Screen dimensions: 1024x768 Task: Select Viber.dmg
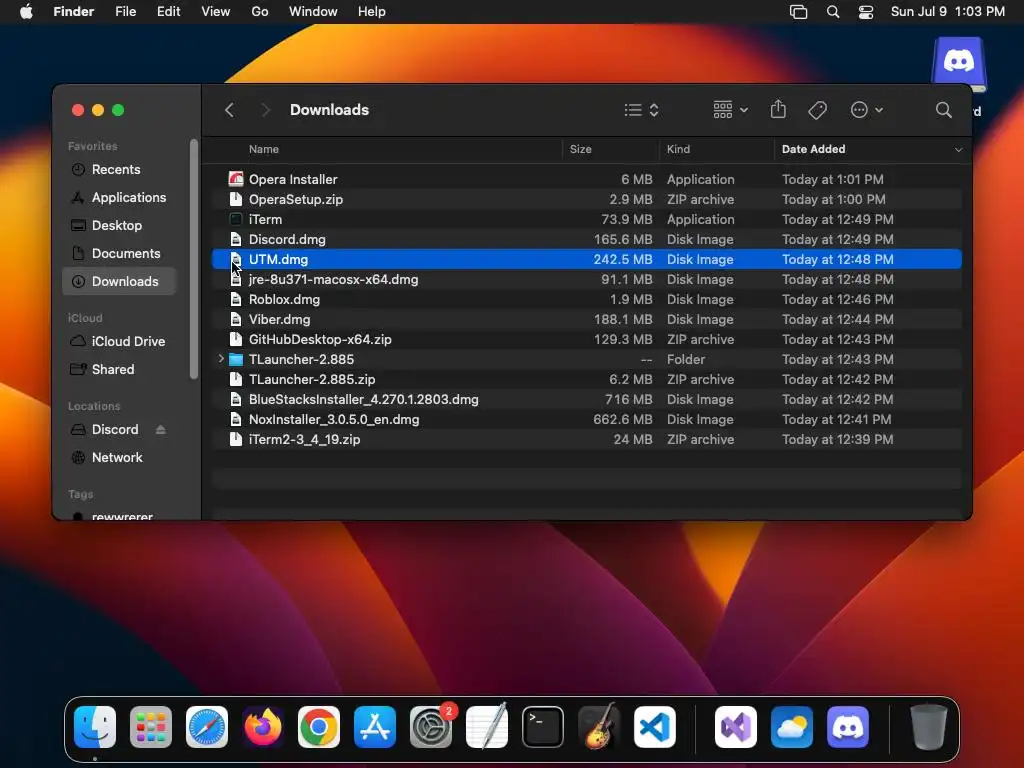coord(586,319)
